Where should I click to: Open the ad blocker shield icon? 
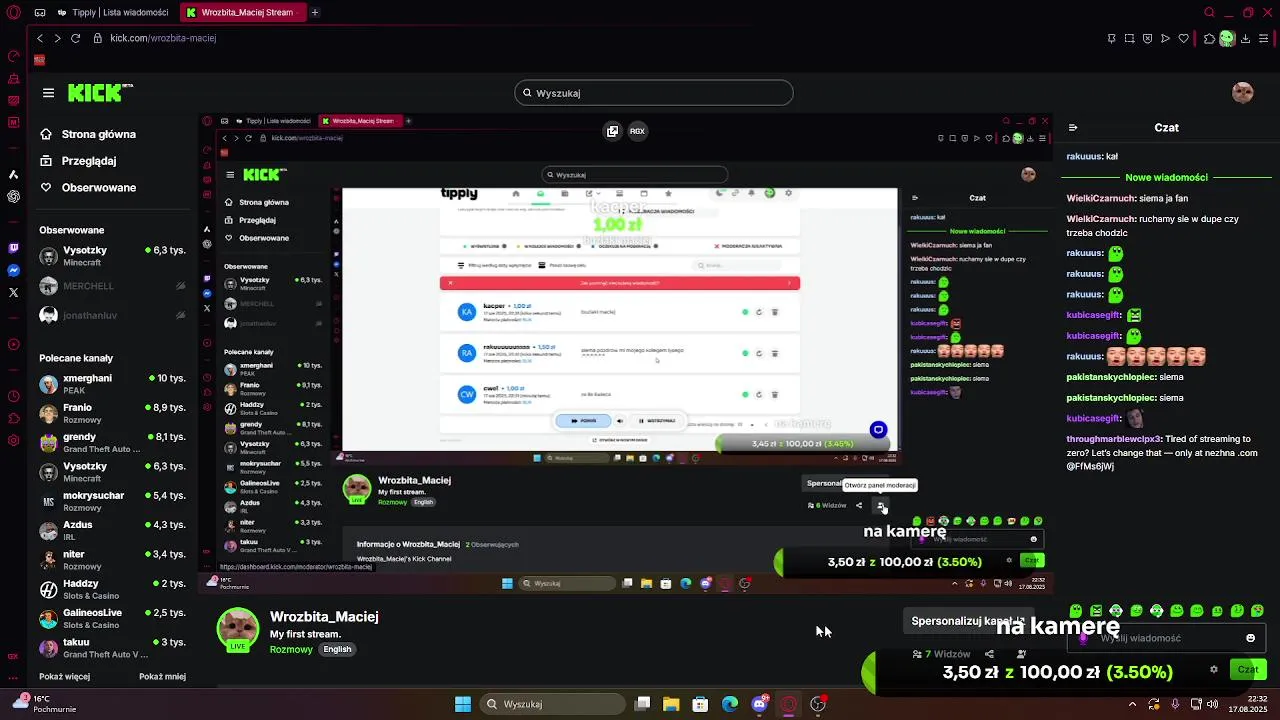click(x=1148, y=38)
